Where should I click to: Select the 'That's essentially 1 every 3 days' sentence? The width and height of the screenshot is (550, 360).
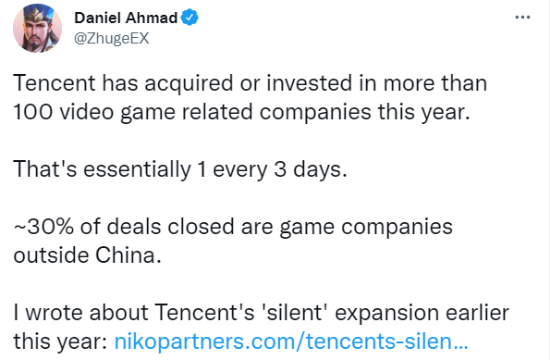coord(180,169)
